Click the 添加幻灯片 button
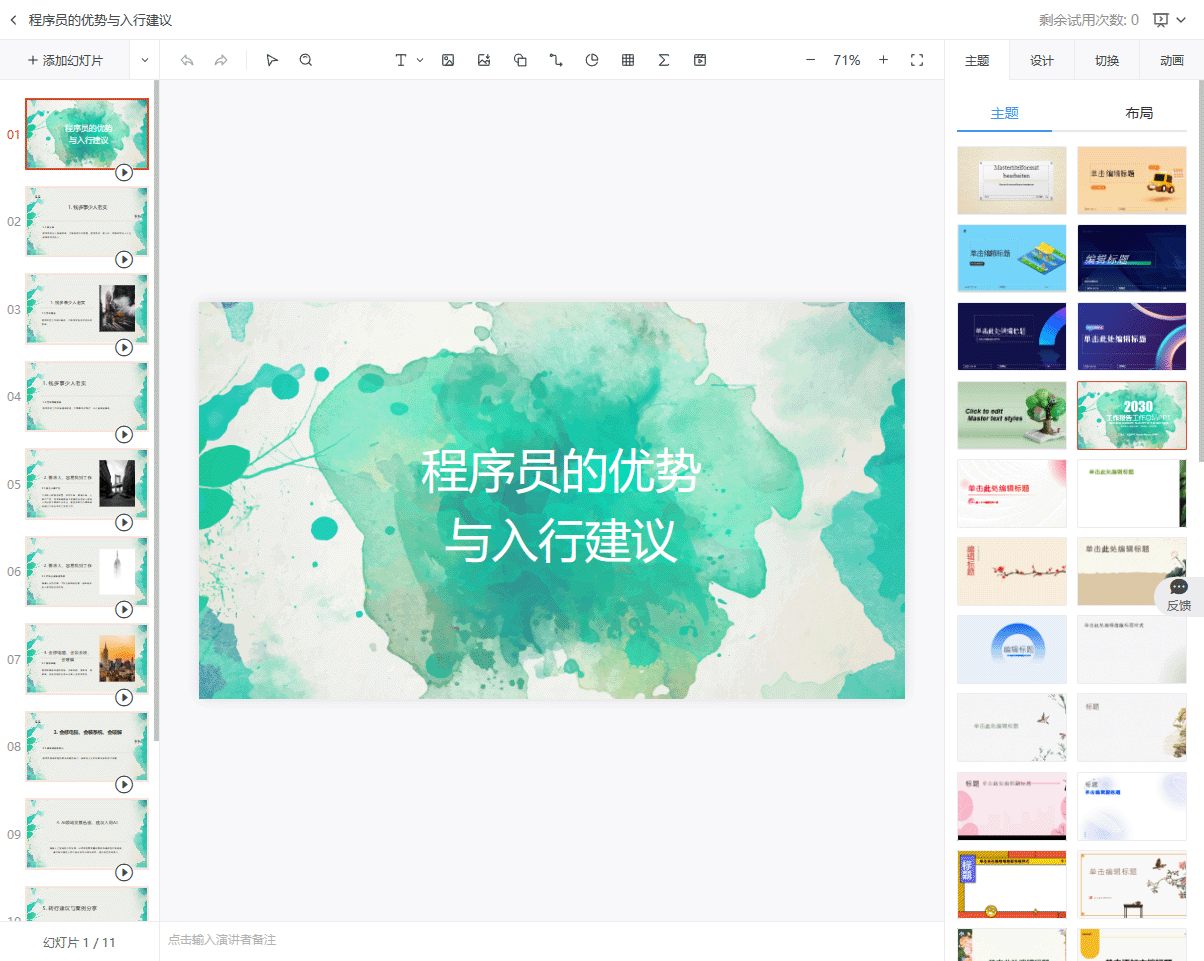 pos(65,59)
